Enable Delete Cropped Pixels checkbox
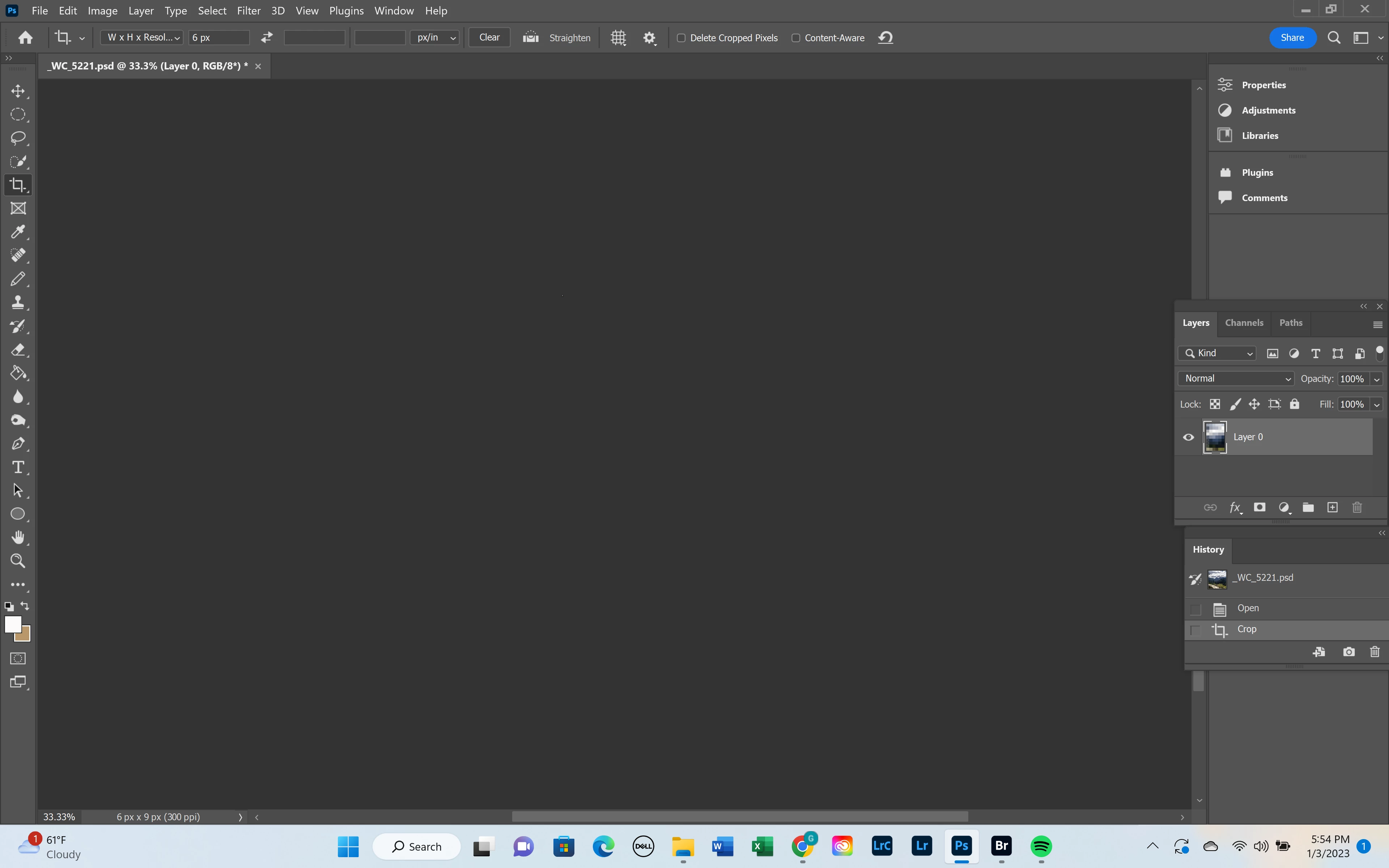This screenshot has height=868, width=1389. tap(681, 38)
